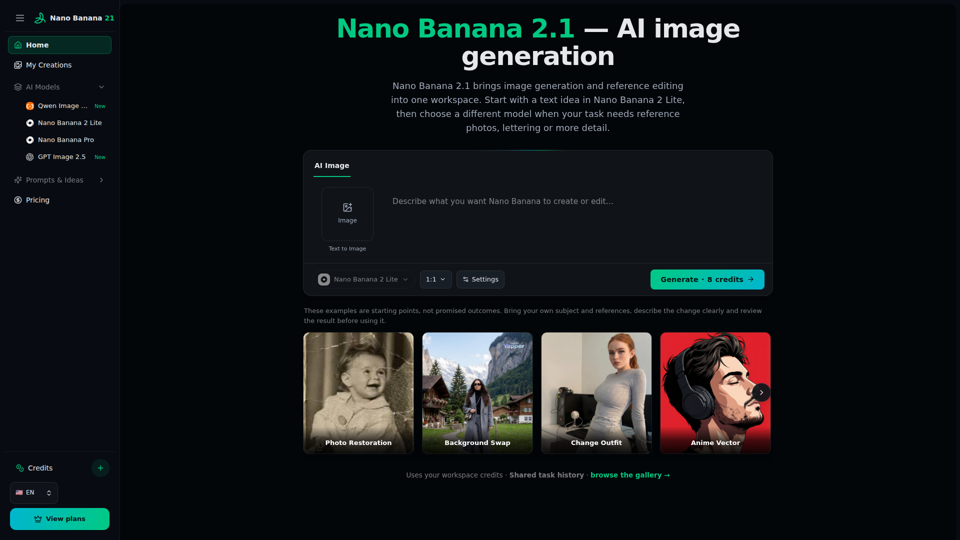Expand the Prompts & Ideas section
Screen dimensions: 960x540
pos(59,180)
